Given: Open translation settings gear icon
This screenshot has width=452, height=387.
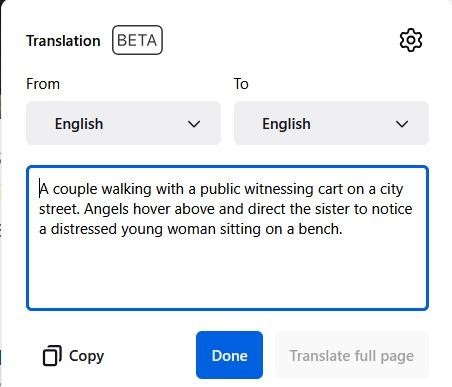Looking at the screenshot, I should point(411,40).
